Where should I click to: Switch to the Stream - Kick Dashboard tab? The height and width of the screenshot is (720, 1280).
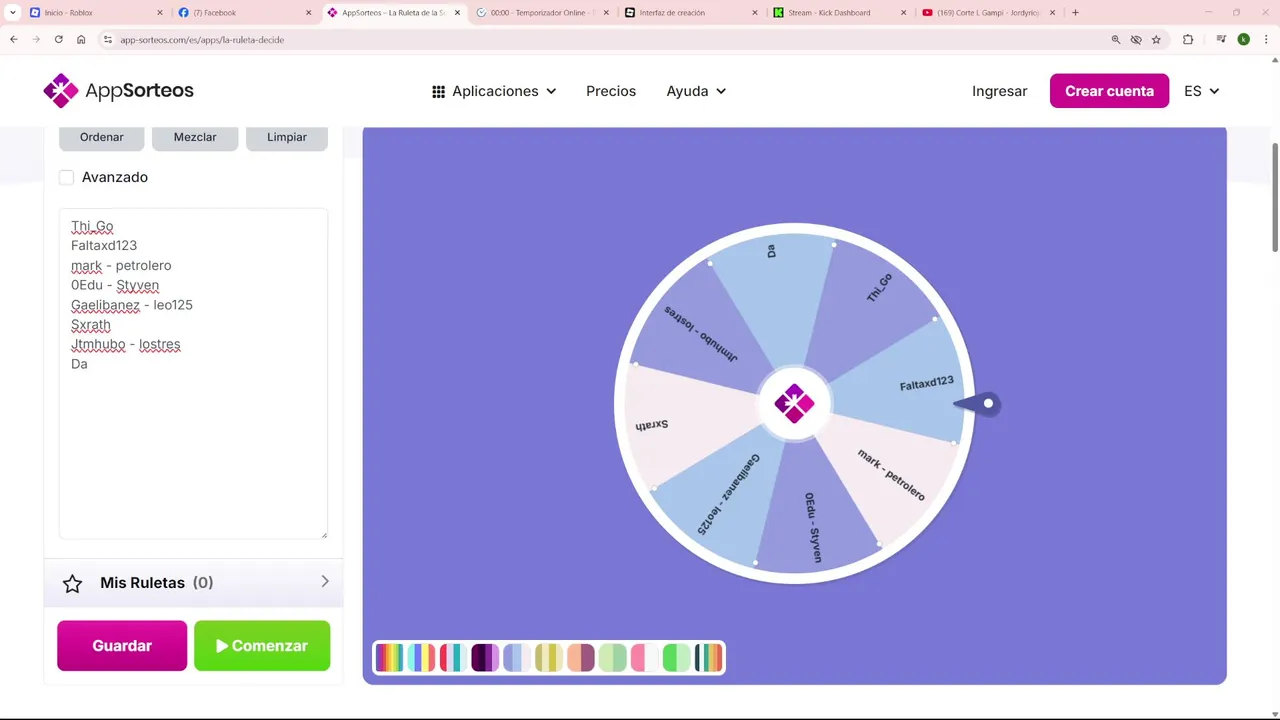point(840,13)
